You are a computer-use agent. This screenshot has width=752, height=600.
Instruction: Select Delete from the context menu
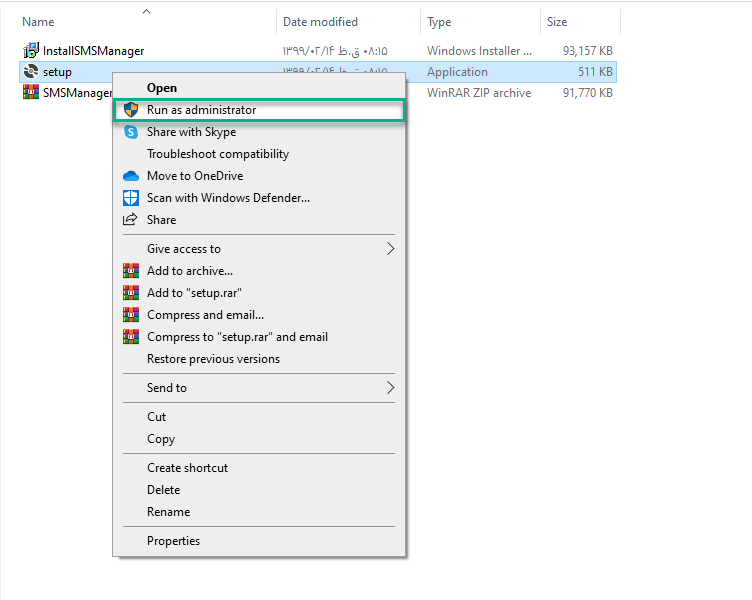(x=259, y=490)
